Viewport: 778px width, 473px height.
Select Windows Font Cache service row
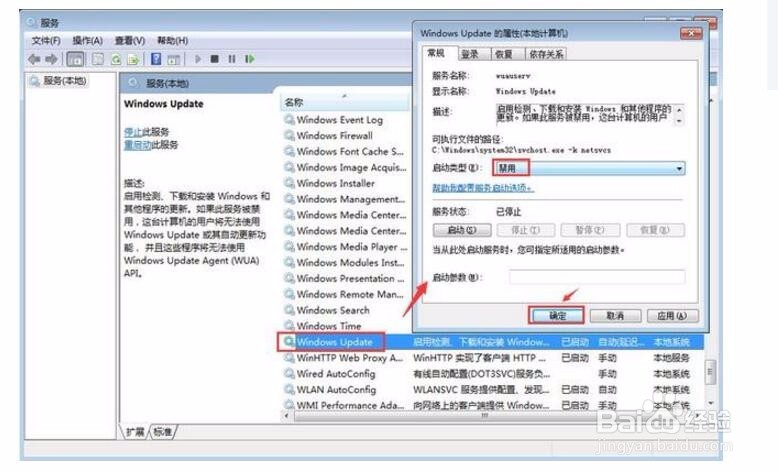point(350,151)
